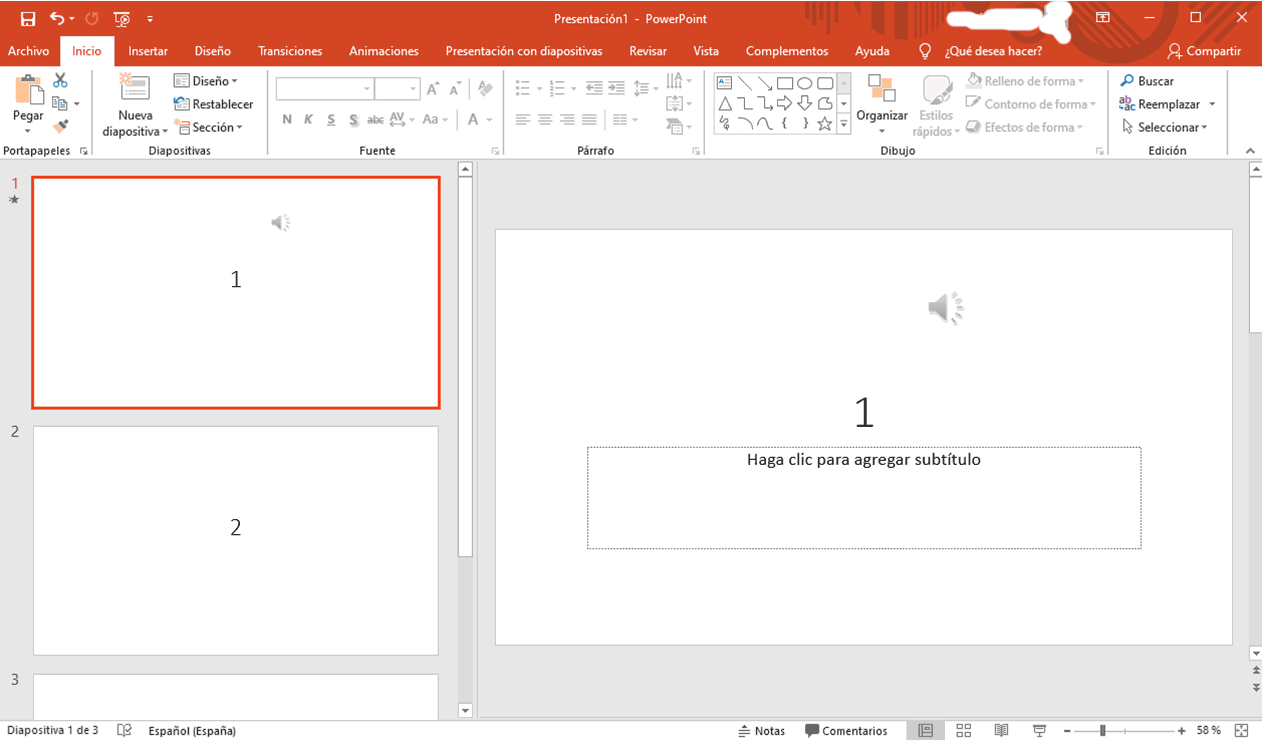Toggle the Comentarios pane
The width and height of the screenshot is (1274, 740).
pyautogui.click(x=846, y=731)
